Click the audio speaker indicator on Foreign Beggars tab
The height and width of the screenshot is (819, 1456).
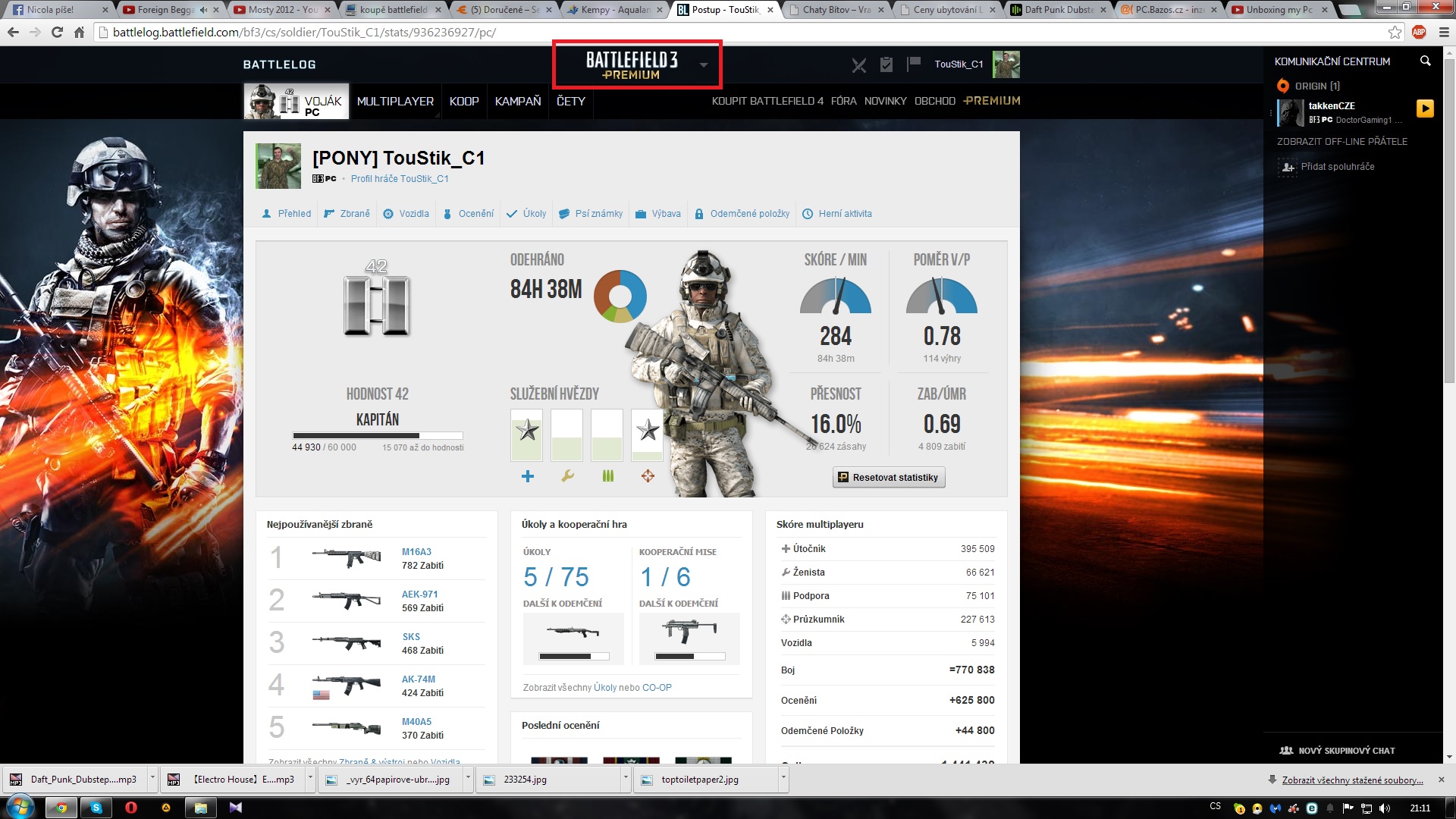pyautogui.click(x=203, y=10)
